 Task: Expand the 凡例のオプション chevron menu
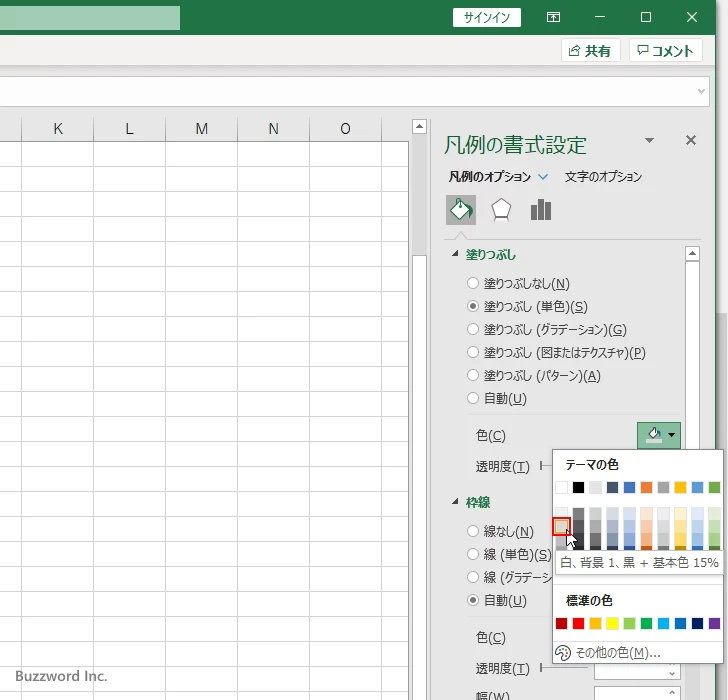543,177
